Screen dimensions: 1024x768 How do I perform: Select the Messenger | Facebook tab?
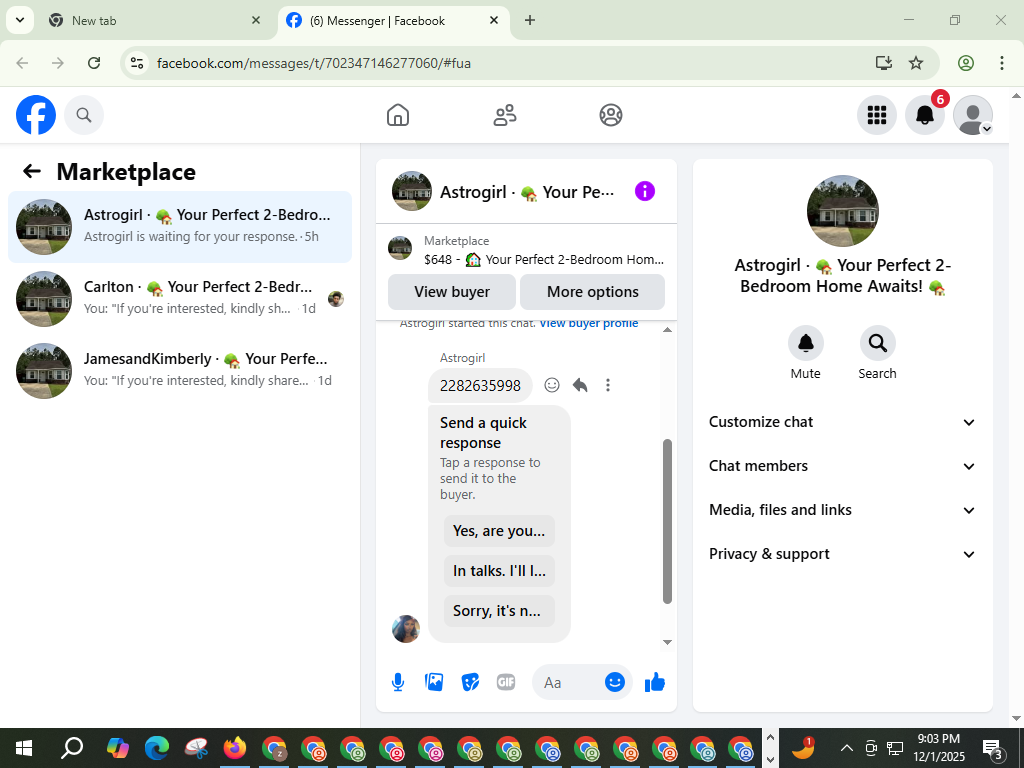click(394, 21)
